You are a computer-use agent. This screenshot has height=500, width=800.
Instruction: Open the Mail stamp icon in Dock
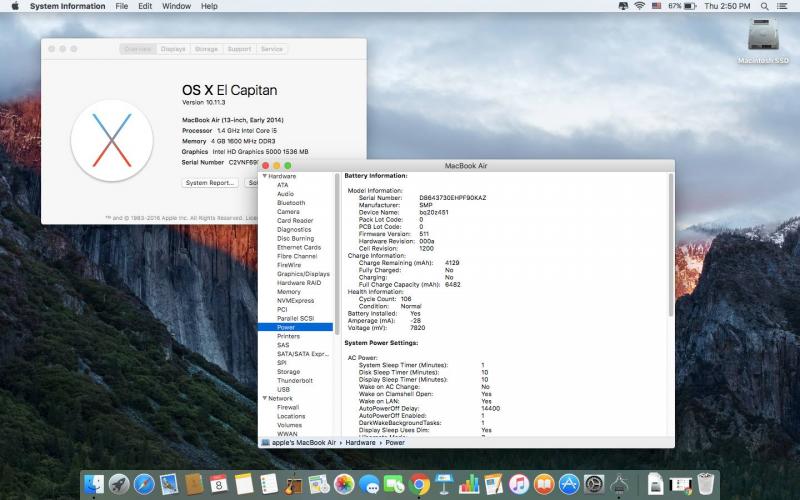coord(169,484)
